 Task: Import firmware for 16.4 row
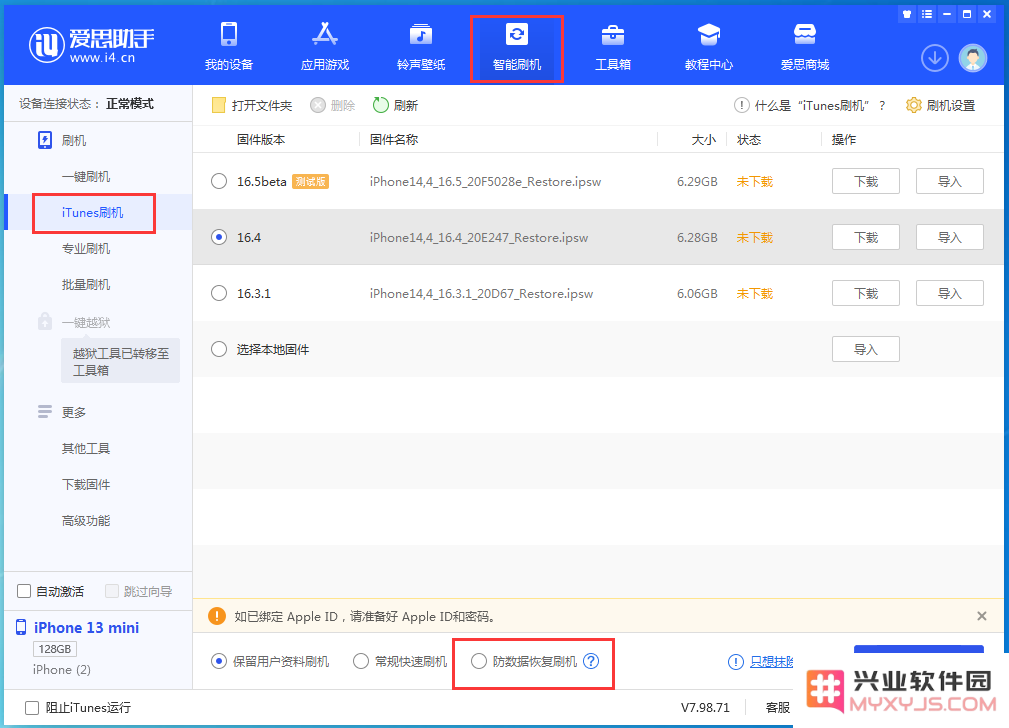point(949,238)
